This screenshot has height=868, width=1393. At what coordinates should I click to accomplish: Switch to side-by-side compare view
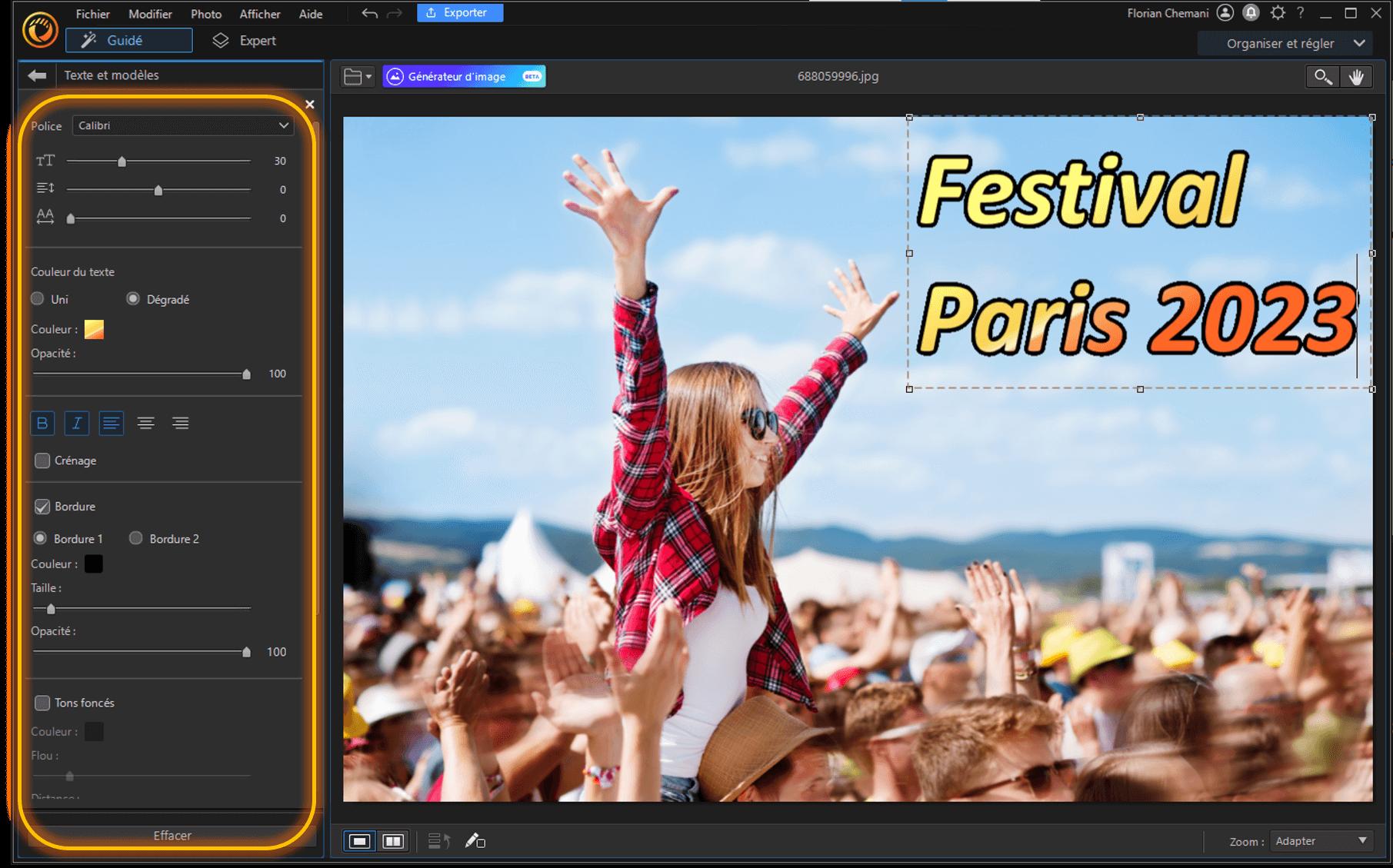pyautogui.click(x=393, y=841)
